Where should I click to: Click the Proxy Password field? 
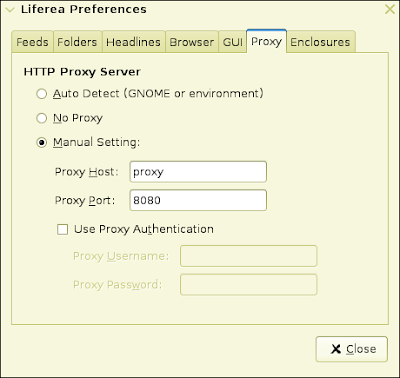click(x=249, y=285)
